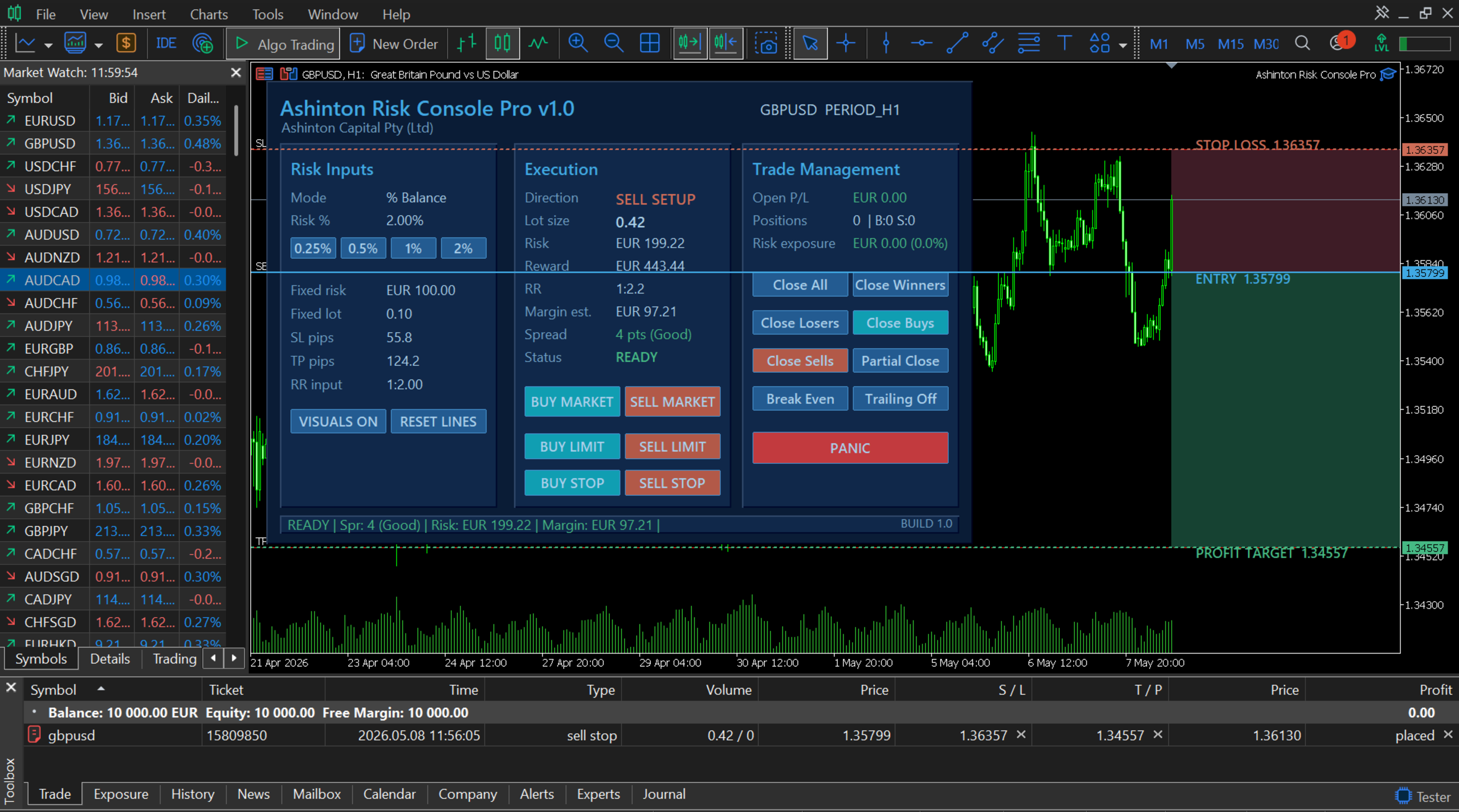Toggle VISUALS ON in Risk Inputs
The height and width of the screenshot is (812, 1459).
tap(338, 421)
